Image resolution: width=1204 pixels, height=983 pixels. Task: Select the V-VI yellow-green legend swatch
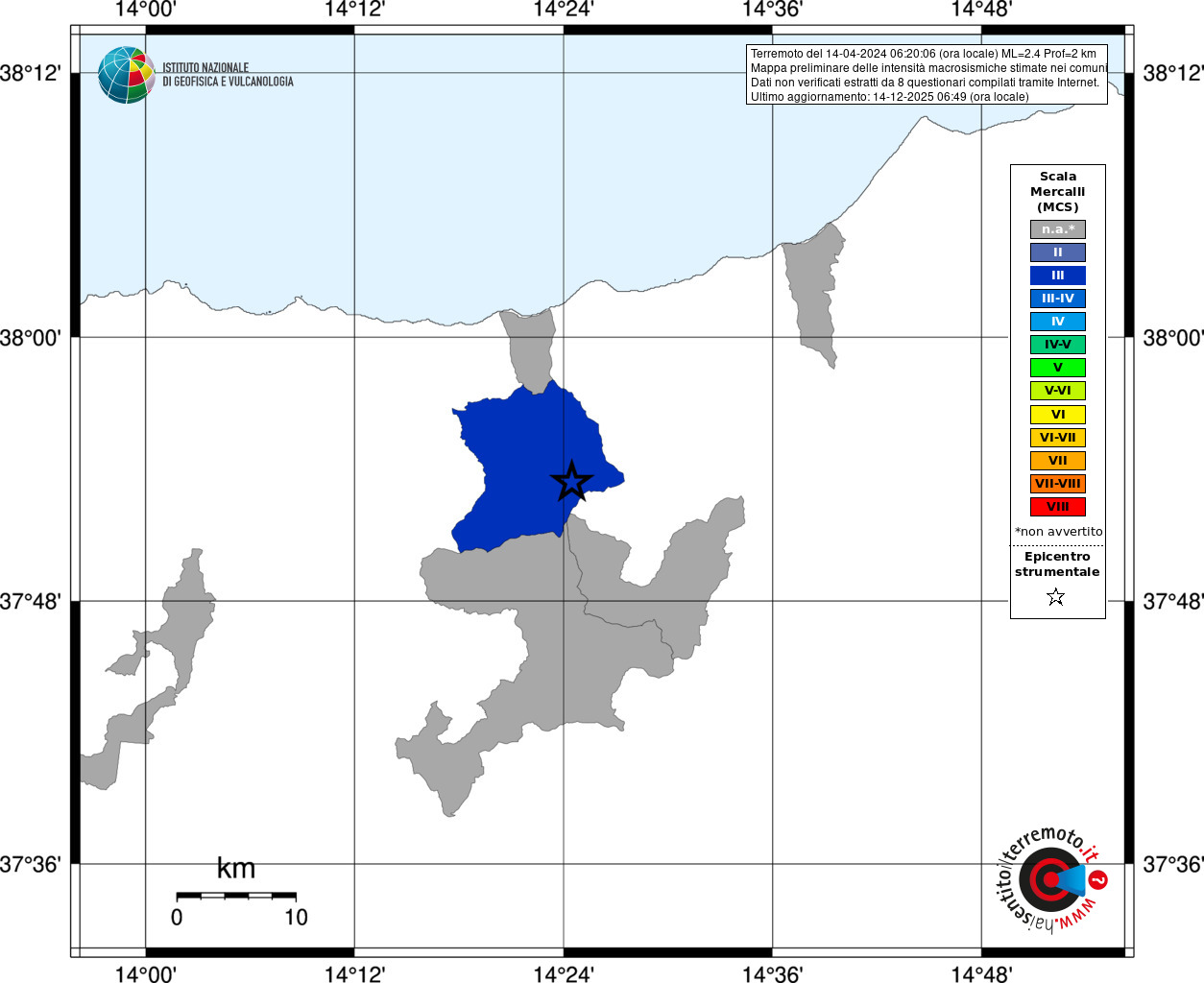1058,391
